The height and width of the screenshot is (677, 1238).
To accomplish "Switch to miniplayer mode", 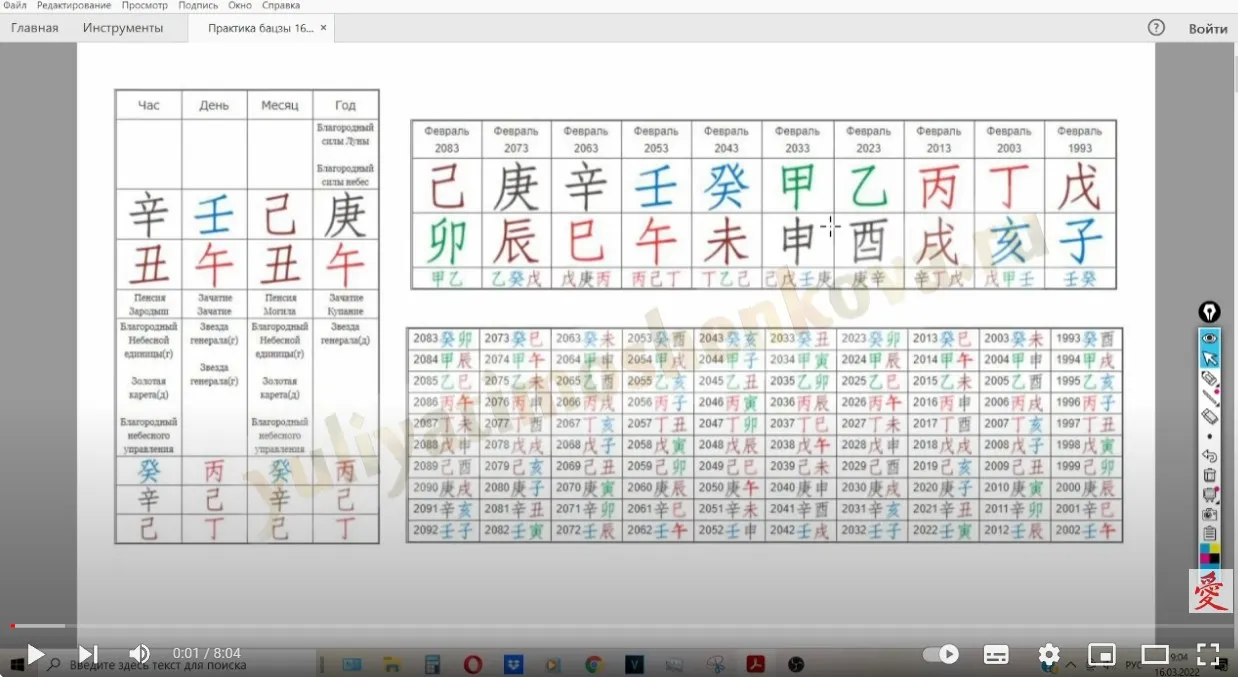I will point(1101,654).
